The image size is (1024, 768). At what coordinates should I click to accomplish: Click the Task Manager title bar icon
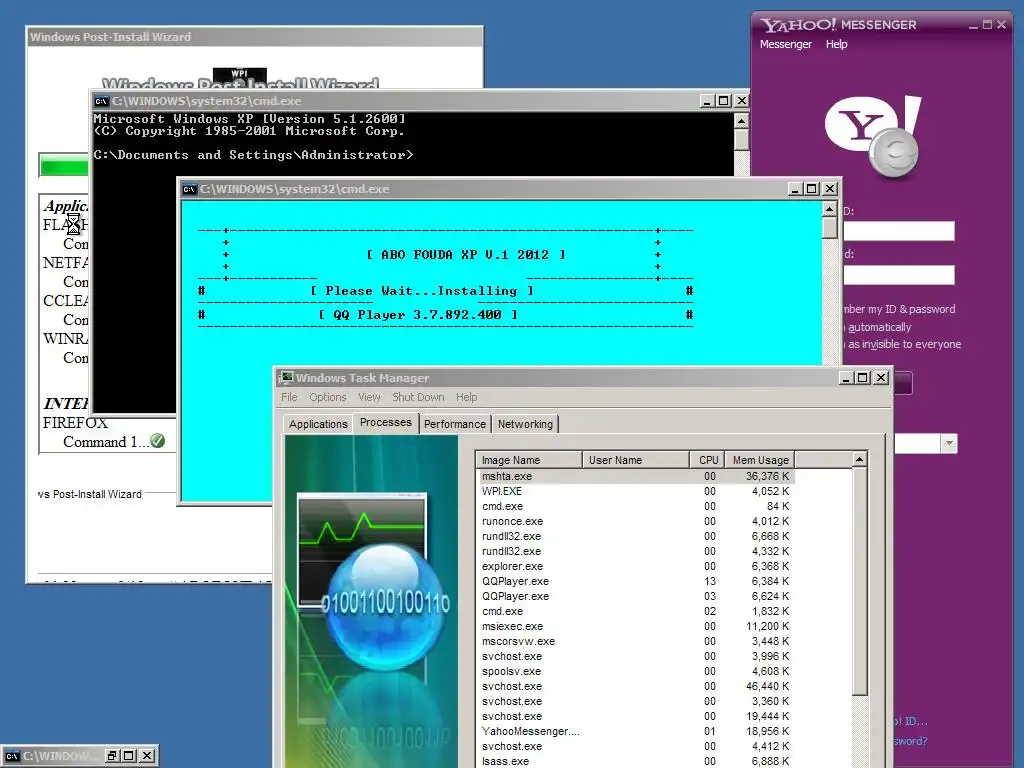point(285,377)
